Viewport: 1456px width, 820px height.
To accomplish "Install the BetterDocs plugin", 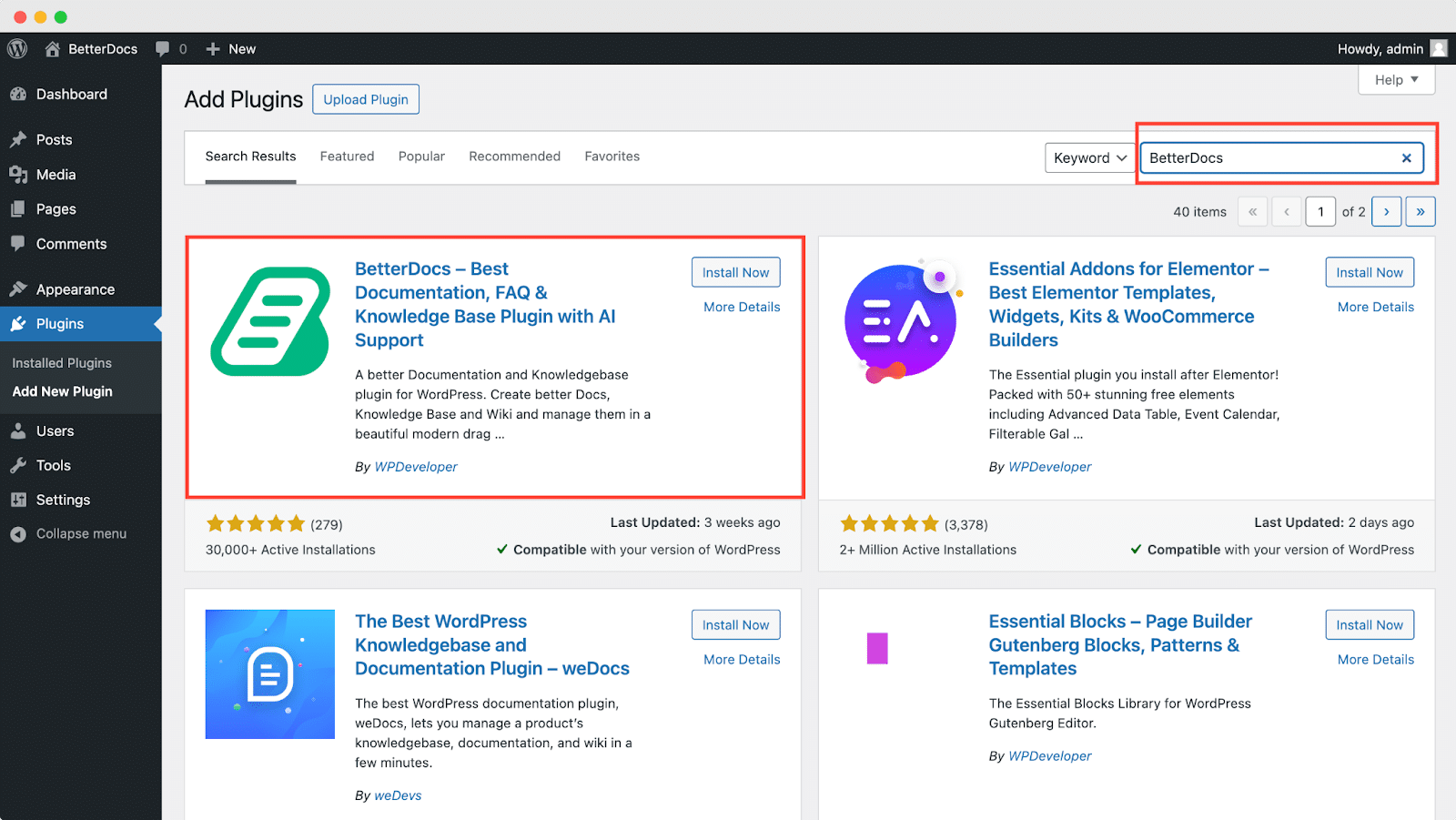I will coord(735,271).
